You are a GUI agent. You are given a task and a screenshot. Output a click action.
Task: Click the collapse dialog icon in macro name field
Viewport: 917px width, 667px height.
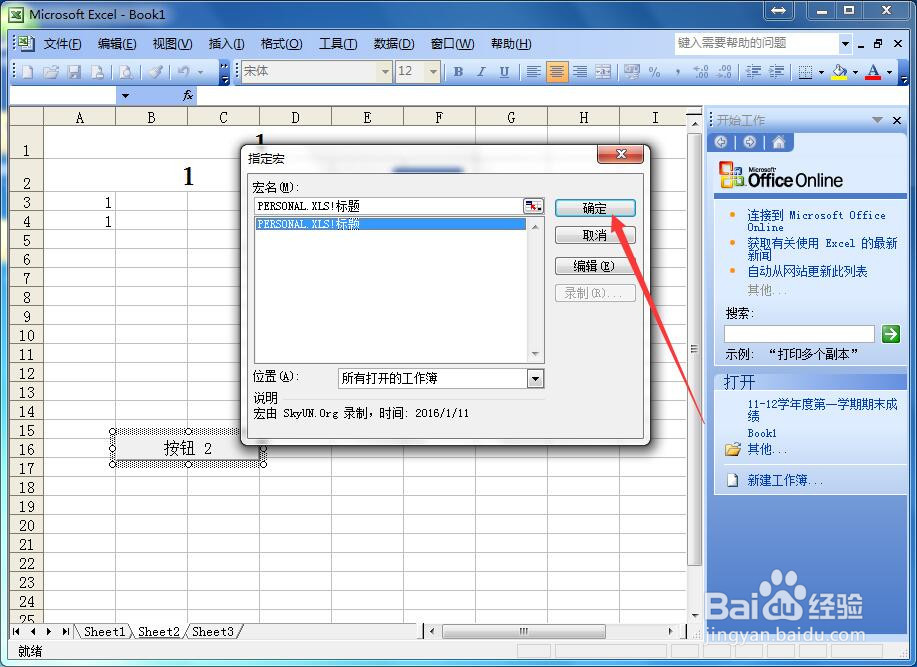533,206
